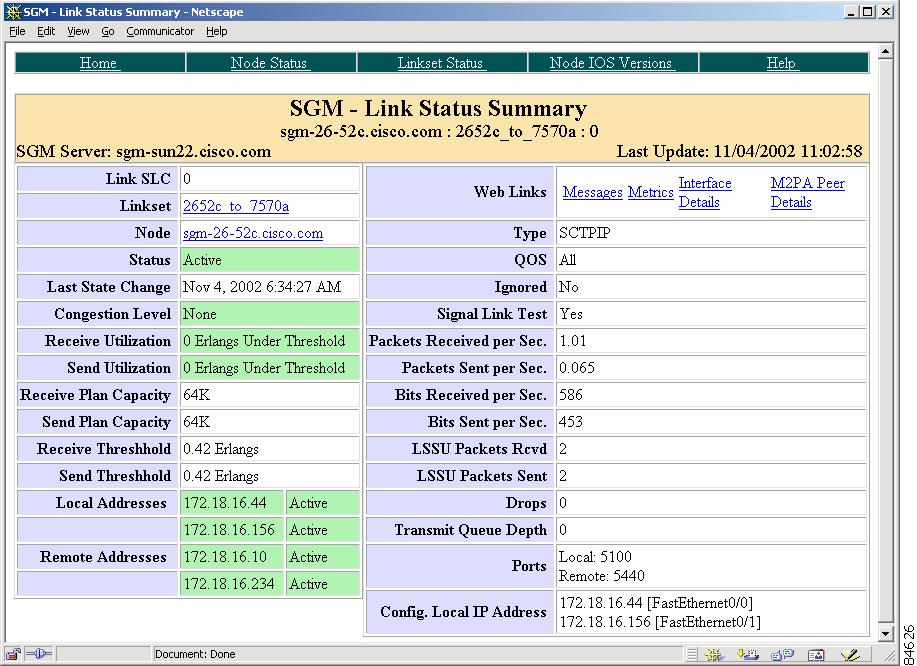Screen dimensions: 917x666
Task: Open the View menu
Action: [x=78, y=31]
